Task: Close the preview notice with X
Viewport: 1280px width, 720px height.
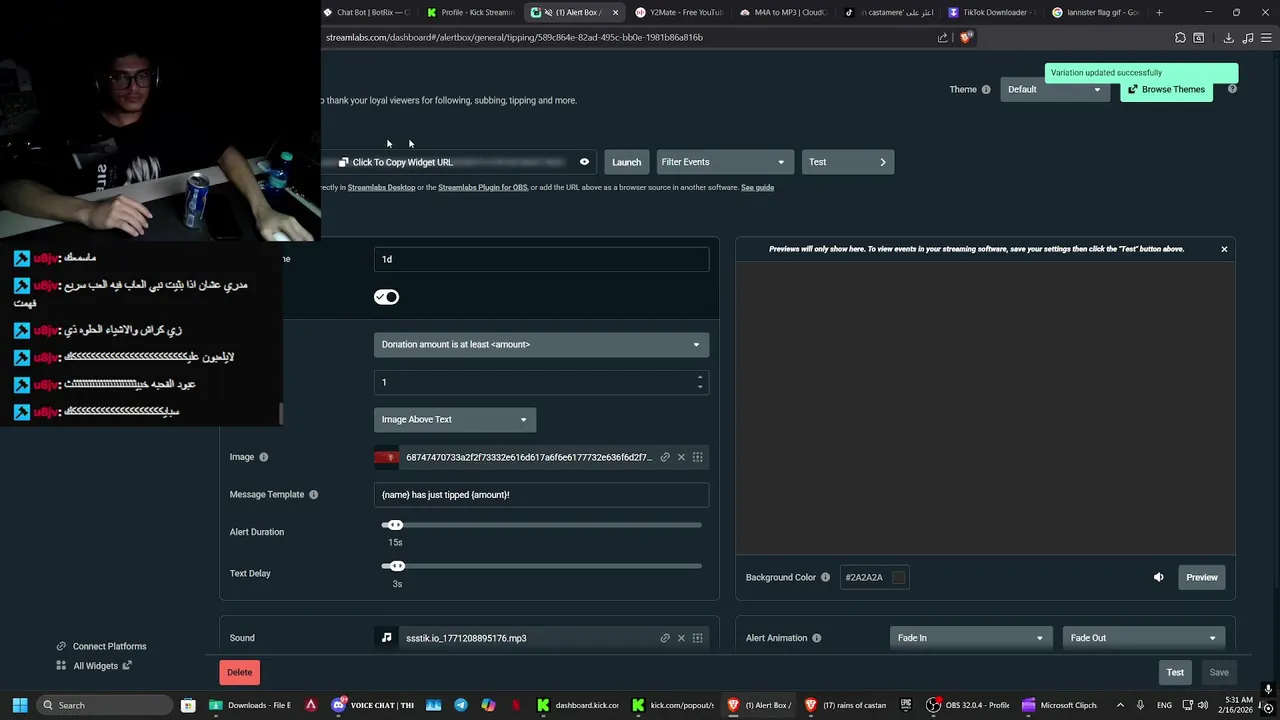Action: [x=1224, y=249]
